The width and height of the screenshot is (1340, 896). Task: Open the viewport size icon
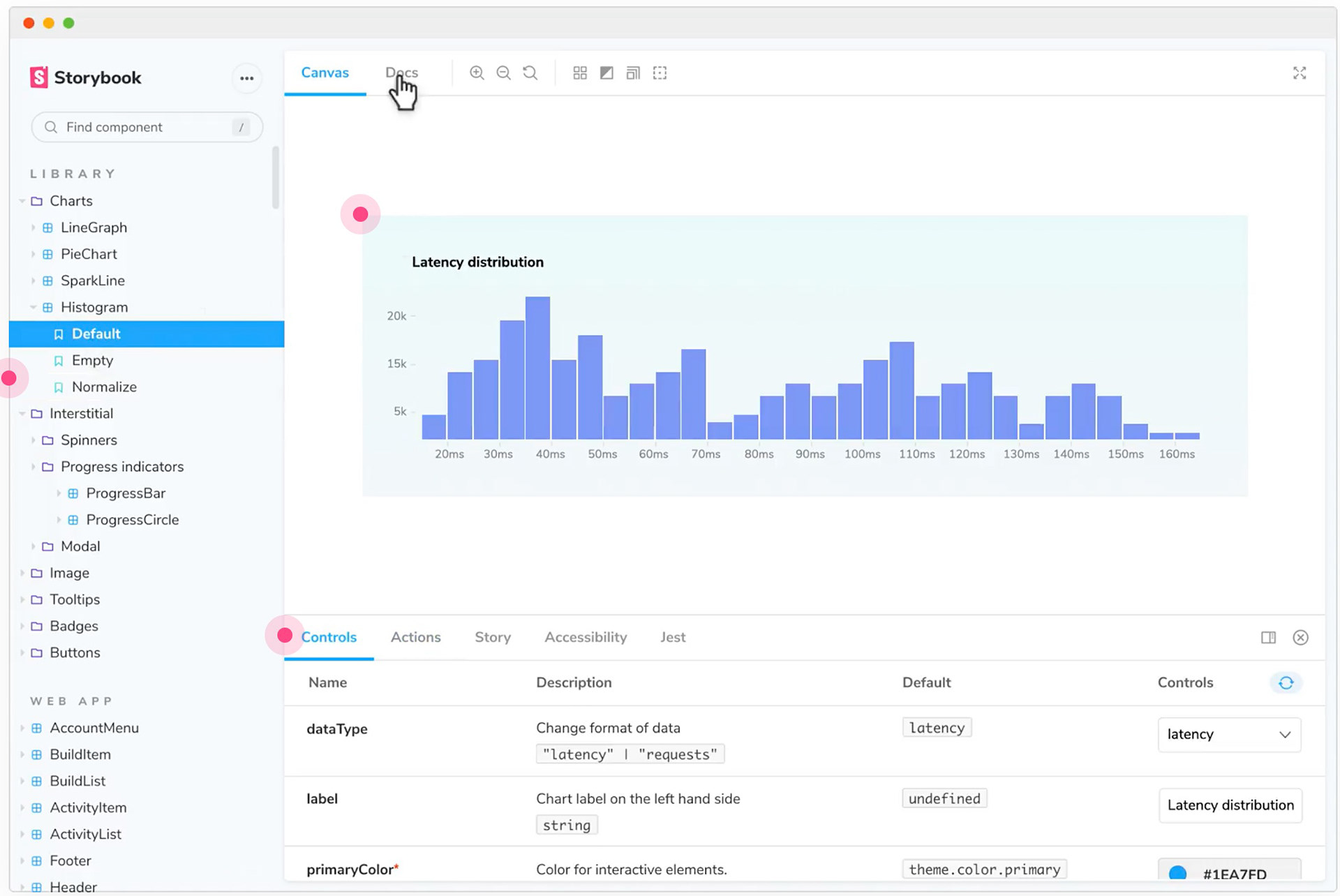(633, 73)
